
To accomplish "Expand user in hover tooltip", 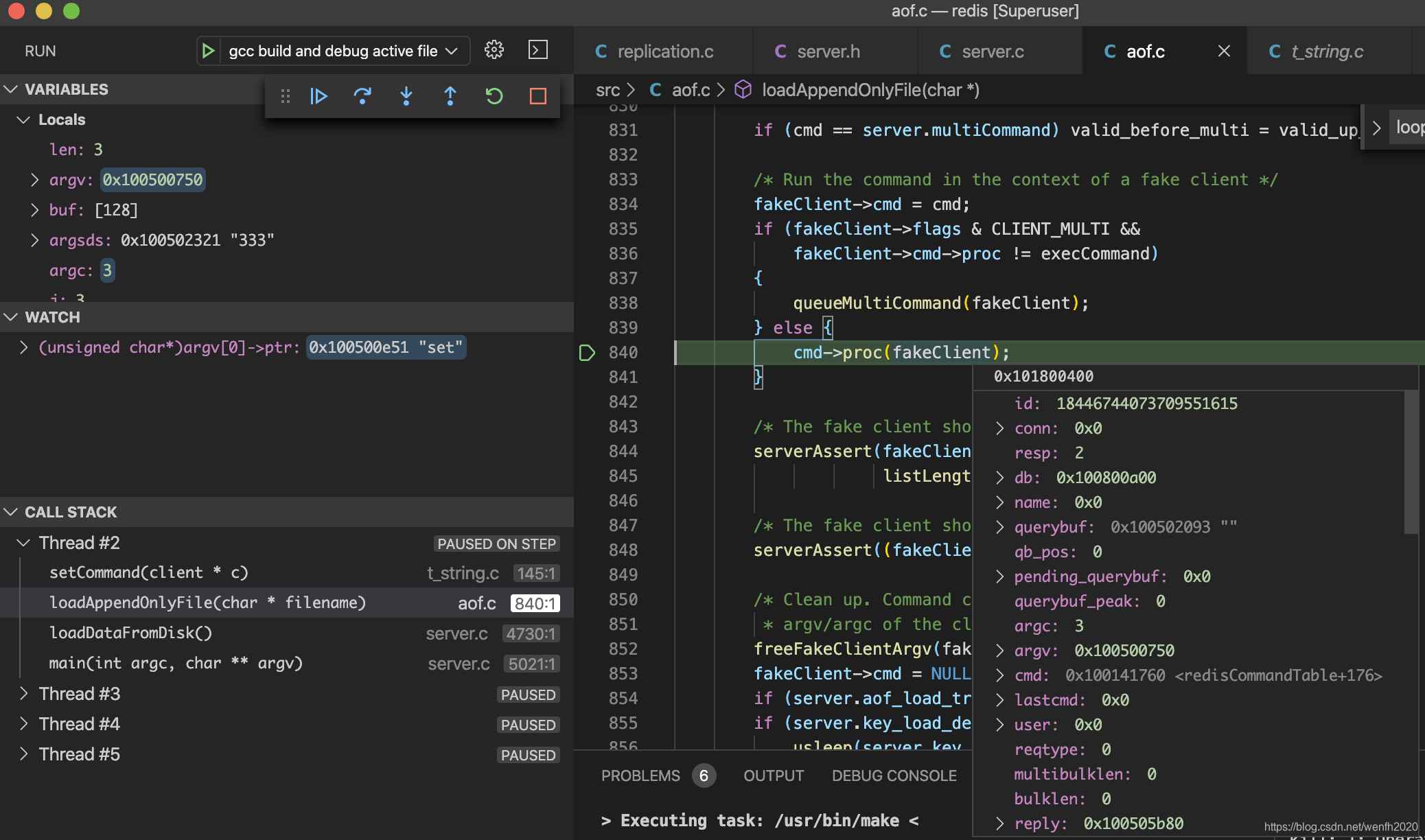I will pyautogui.click(x=1000, y=725).
